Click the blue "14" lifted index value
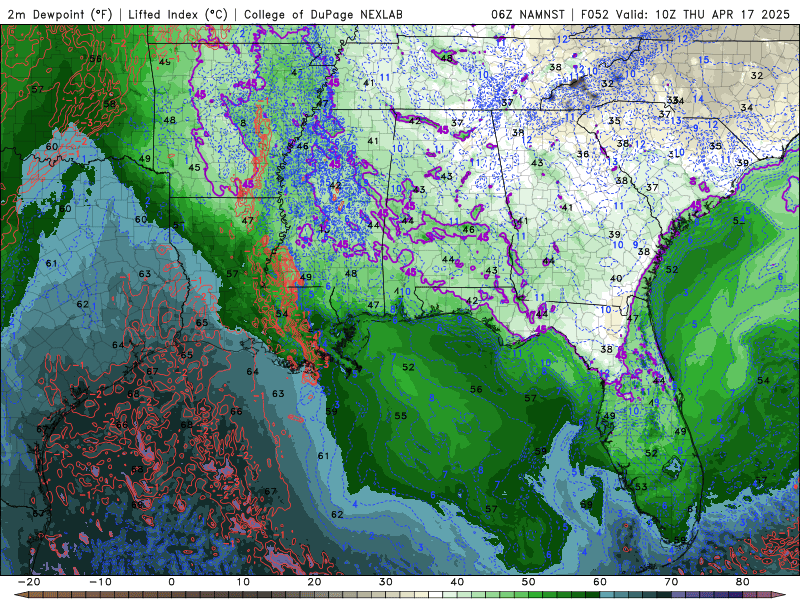The image size is (800, 600). [698, 99]
